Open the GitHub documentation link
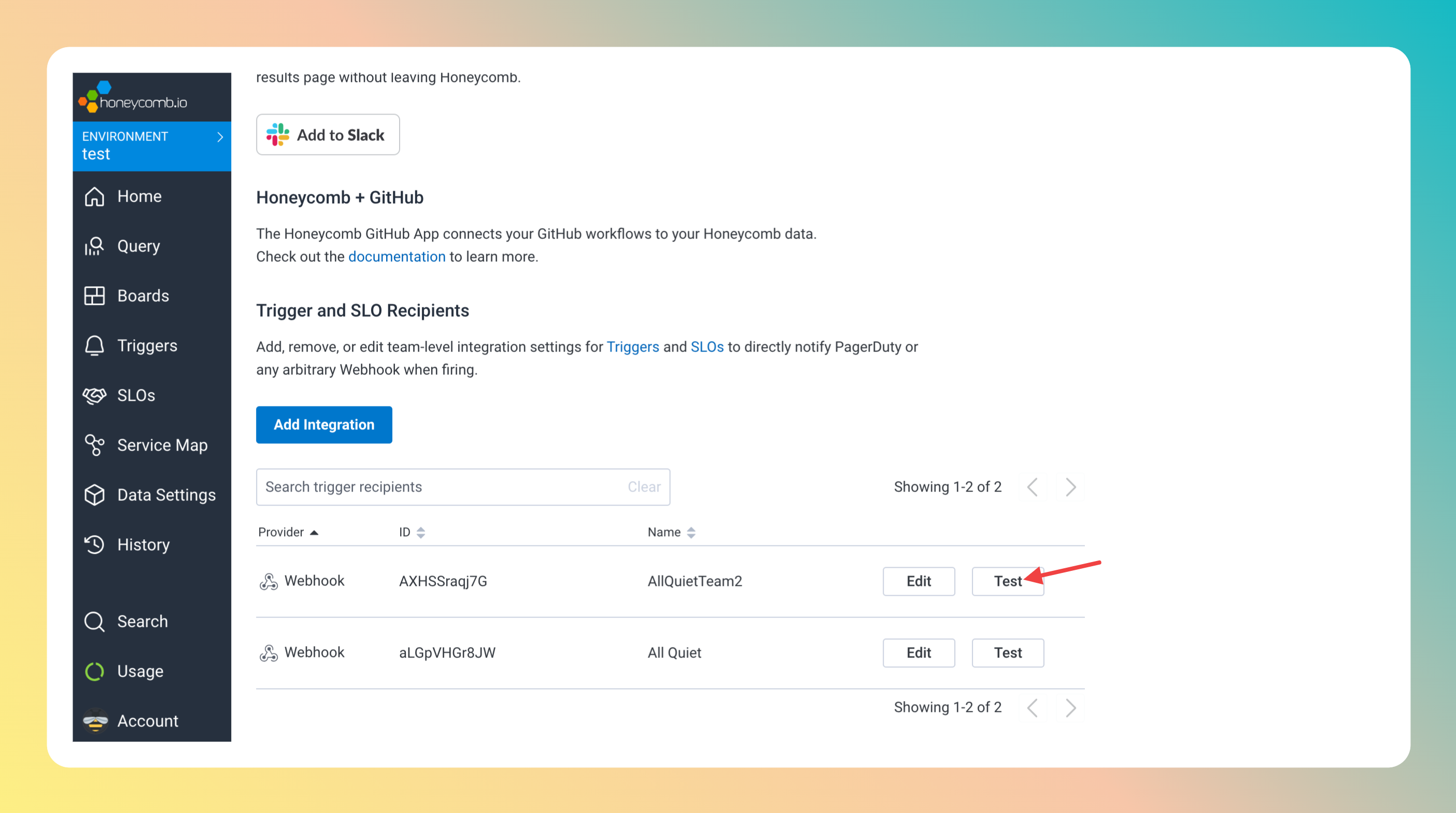 point(396,257)
